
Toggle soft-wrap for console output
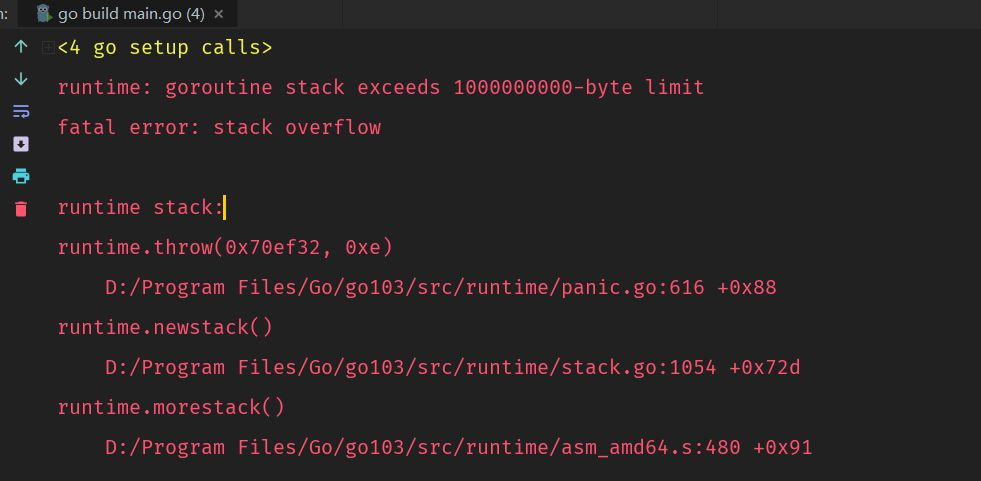(x=21, y=111)
